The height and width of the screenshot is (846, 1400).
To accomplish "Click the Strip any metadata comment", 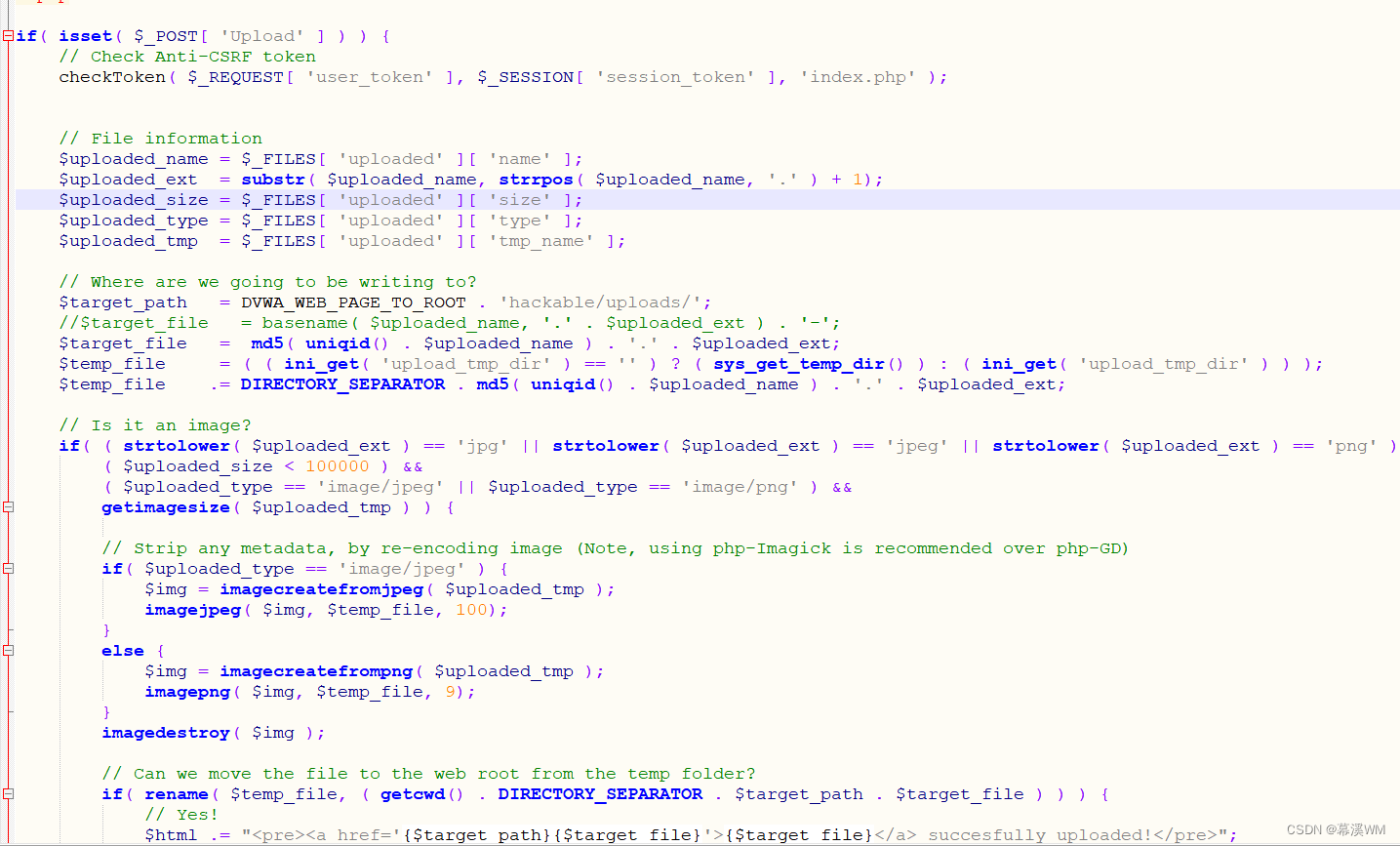I will 616,548.
